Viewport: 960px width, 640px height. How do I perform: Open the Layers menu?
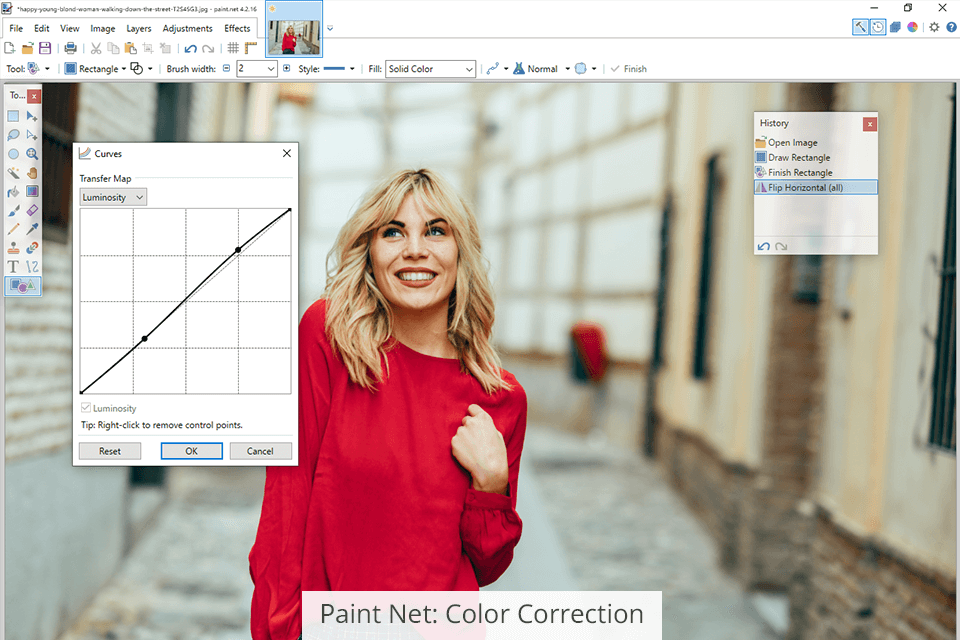click(139, 28)
